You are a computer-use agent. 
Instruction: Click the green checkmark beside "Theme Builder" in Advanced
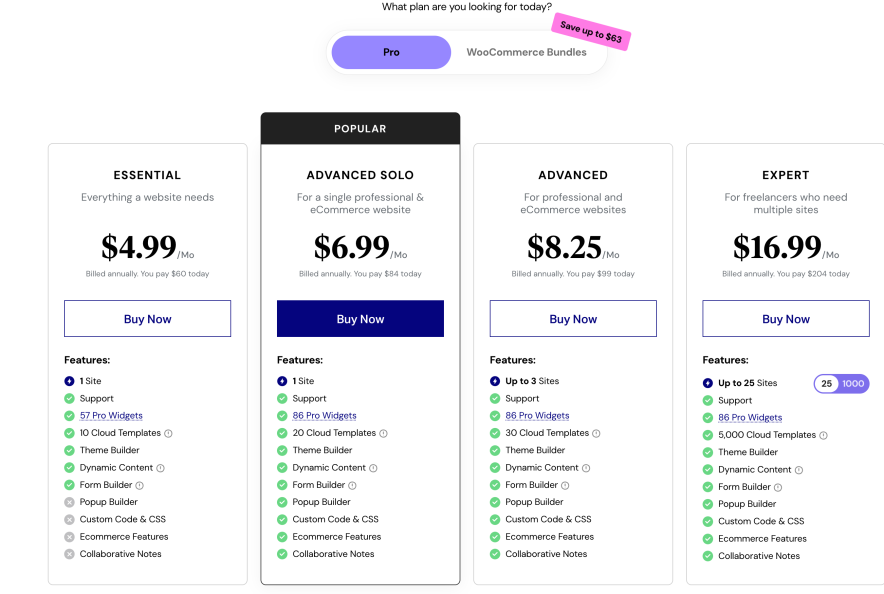[x=493, y=450]
